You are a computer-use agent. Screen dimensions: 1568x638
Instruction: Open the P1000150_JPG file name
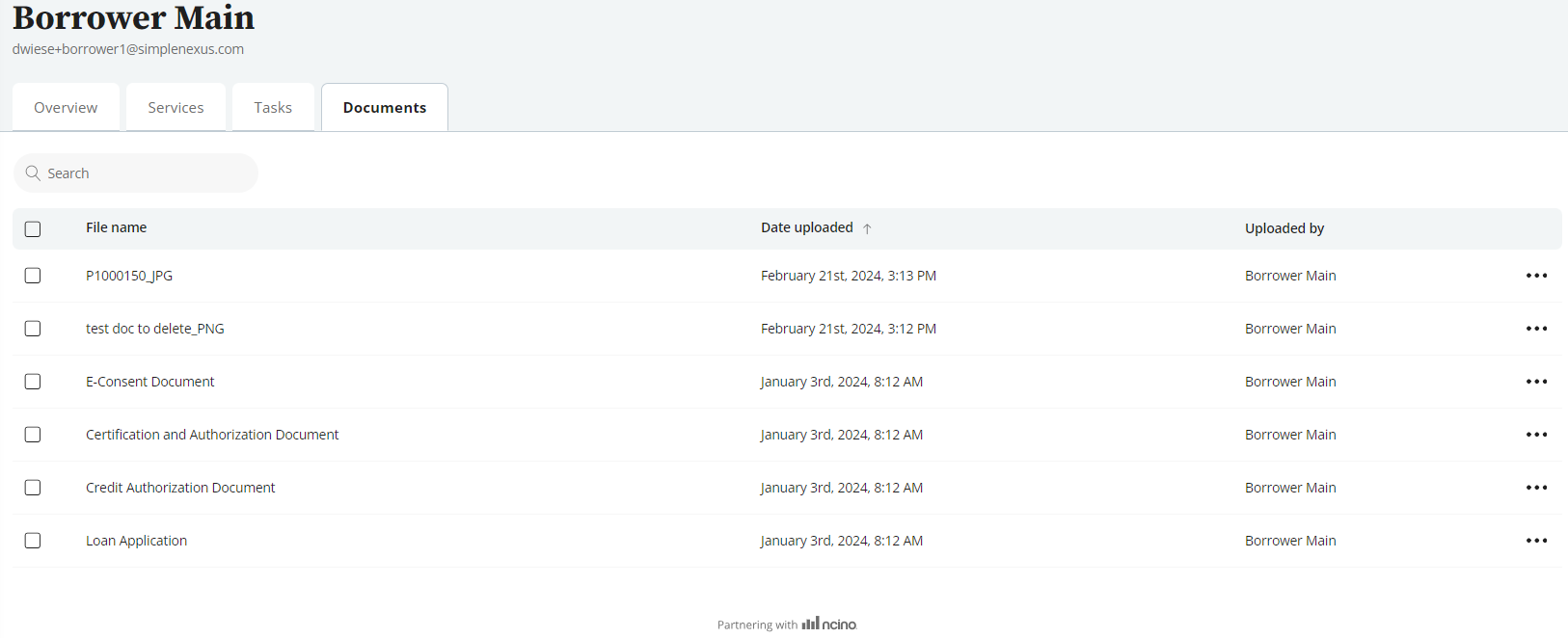[129, 276]
